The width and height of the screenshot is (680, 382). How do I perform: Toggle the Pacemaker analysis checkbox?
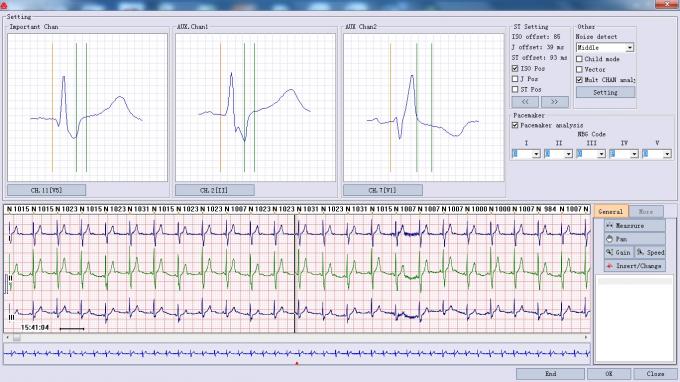515,125
